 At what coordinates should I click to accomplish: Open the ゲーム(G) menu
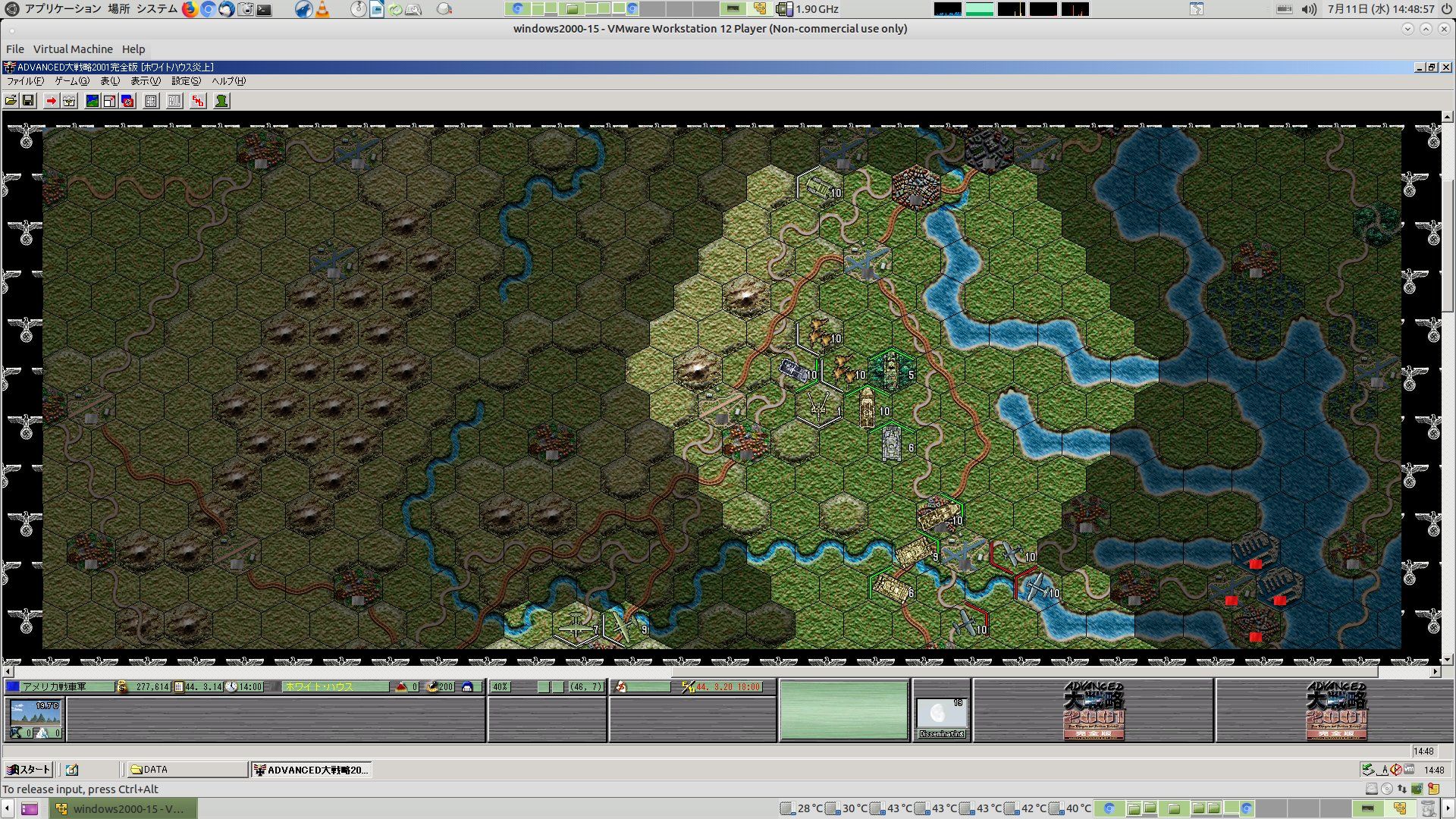71,81
